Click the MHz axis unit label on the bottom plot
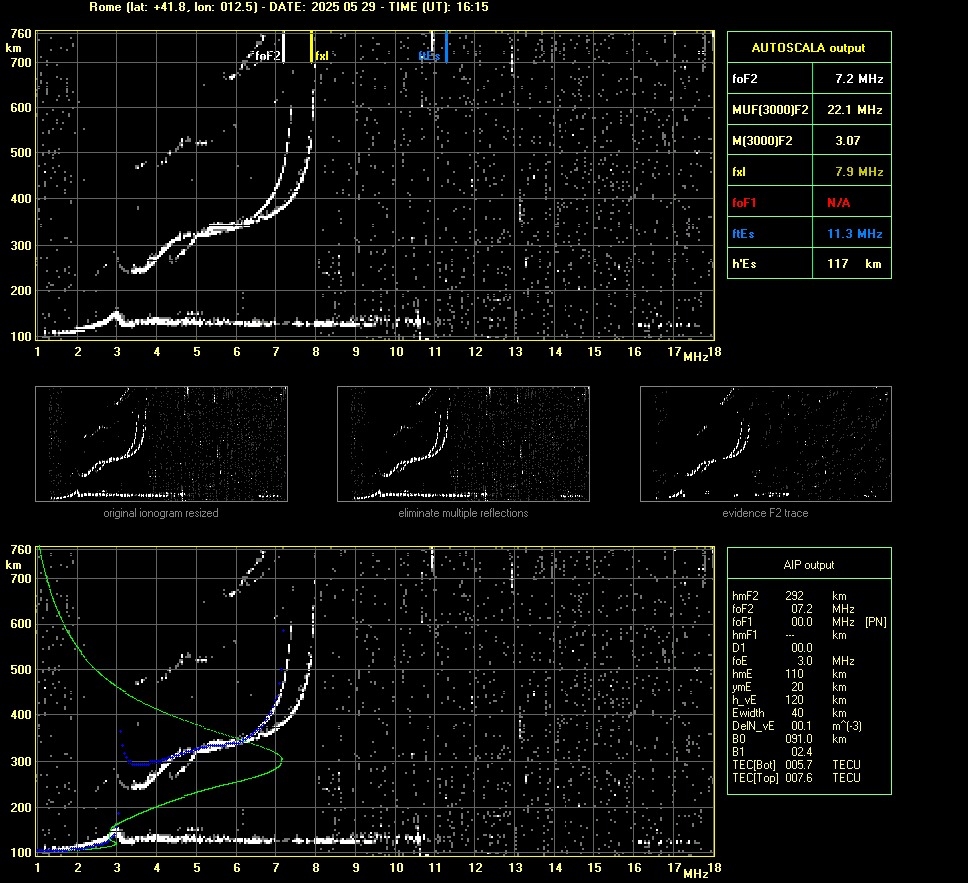 click(x=695, y=873)
